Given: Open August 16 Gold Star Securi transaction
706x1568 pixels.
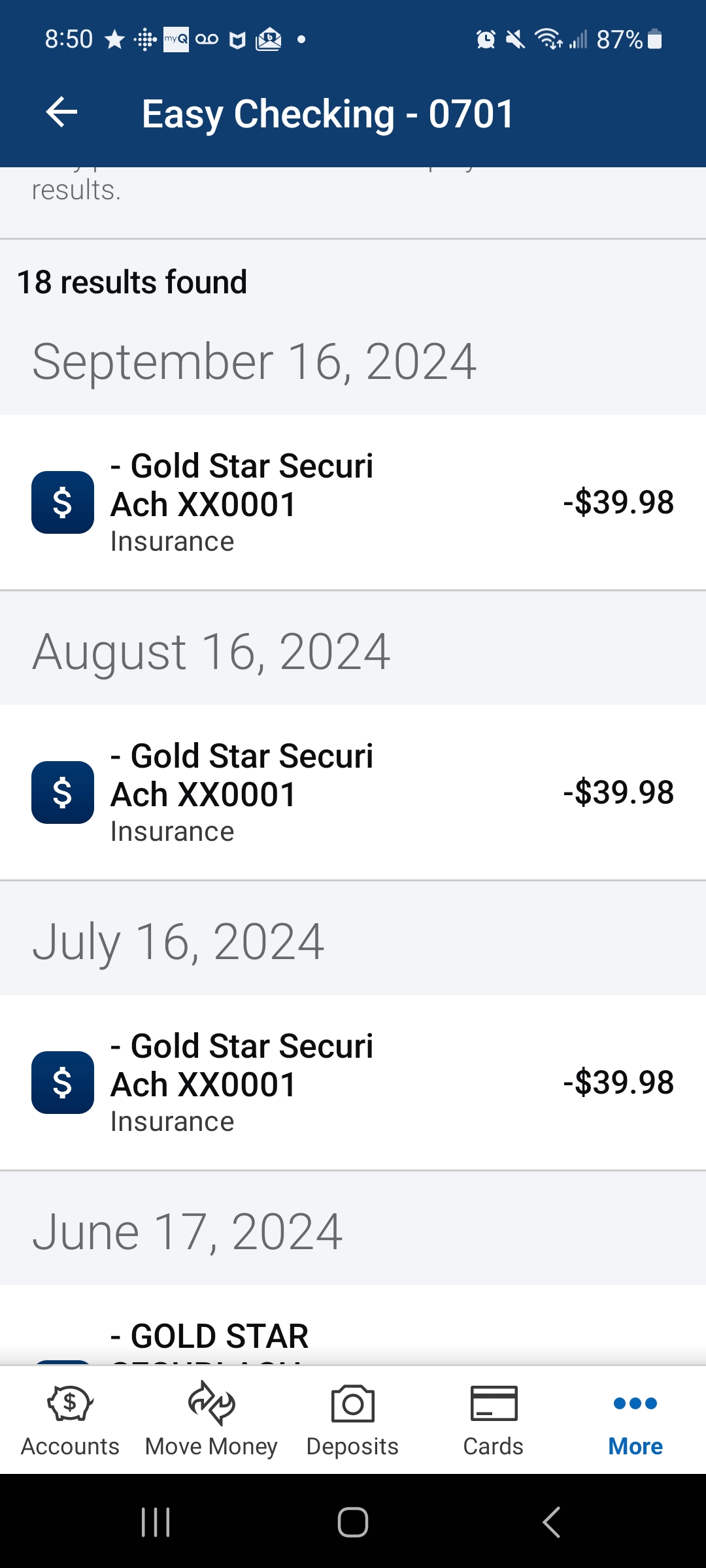Looking at the screenshot, I should click(353, 792).
